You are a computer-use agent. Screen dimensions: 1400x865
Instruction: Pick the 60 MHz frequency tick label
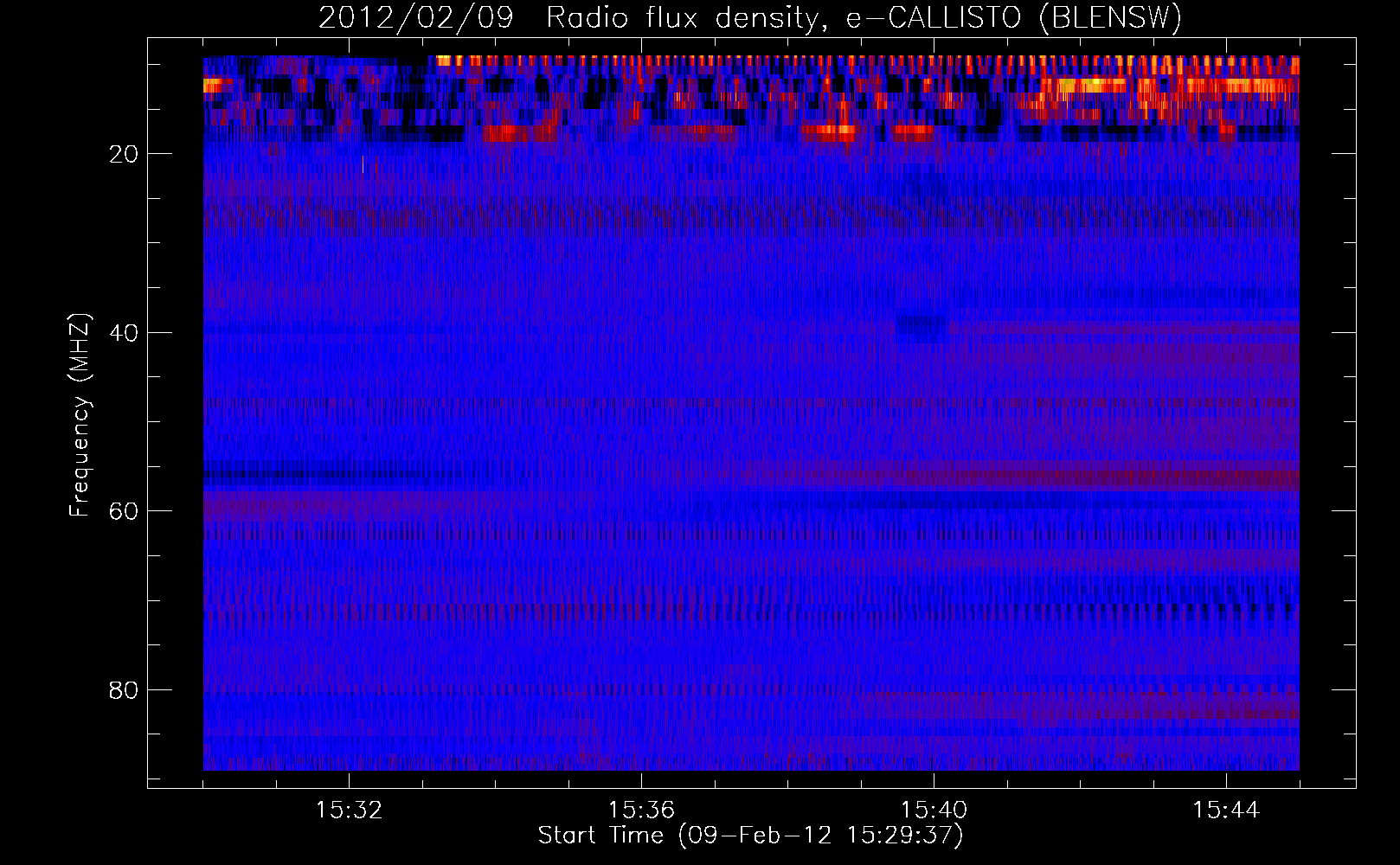125,511
